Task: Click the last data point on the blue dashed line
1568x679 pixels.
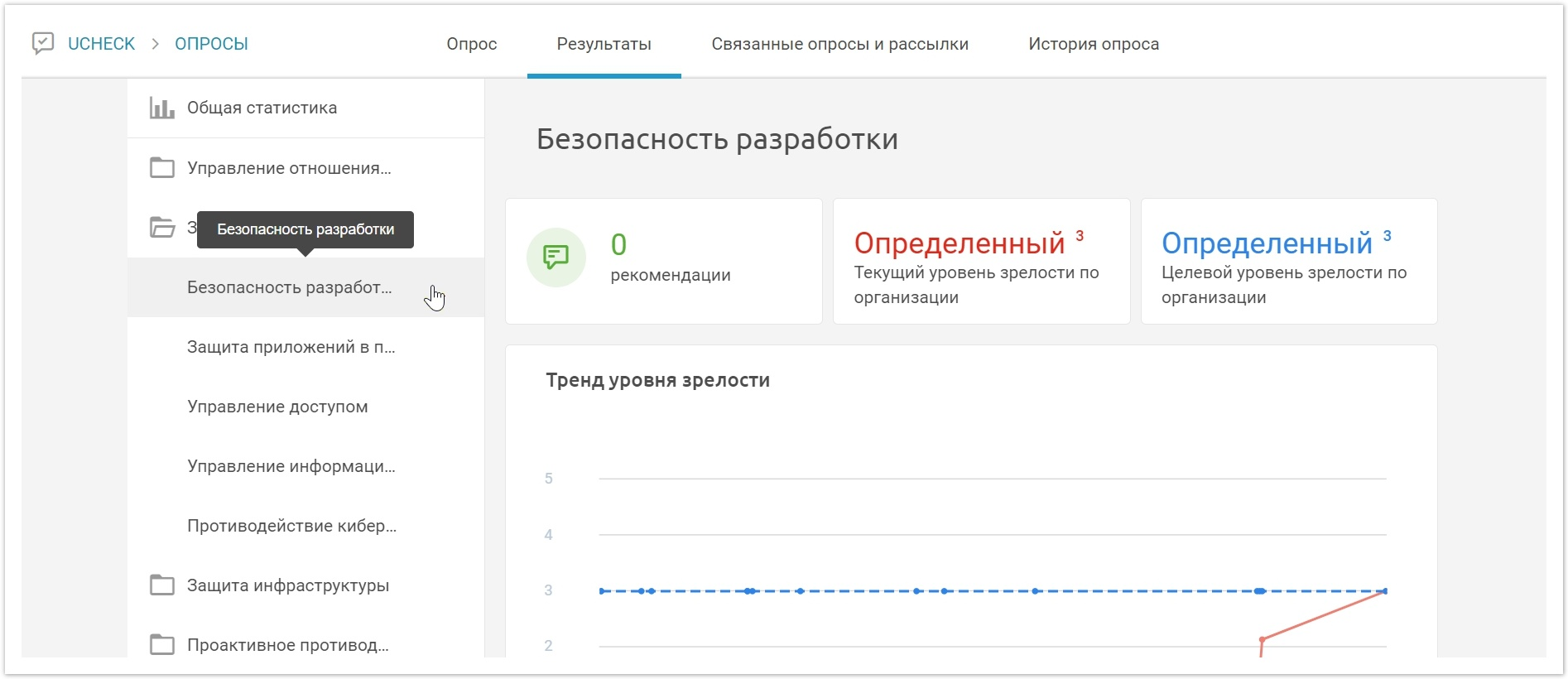Action: point(1384,591)
